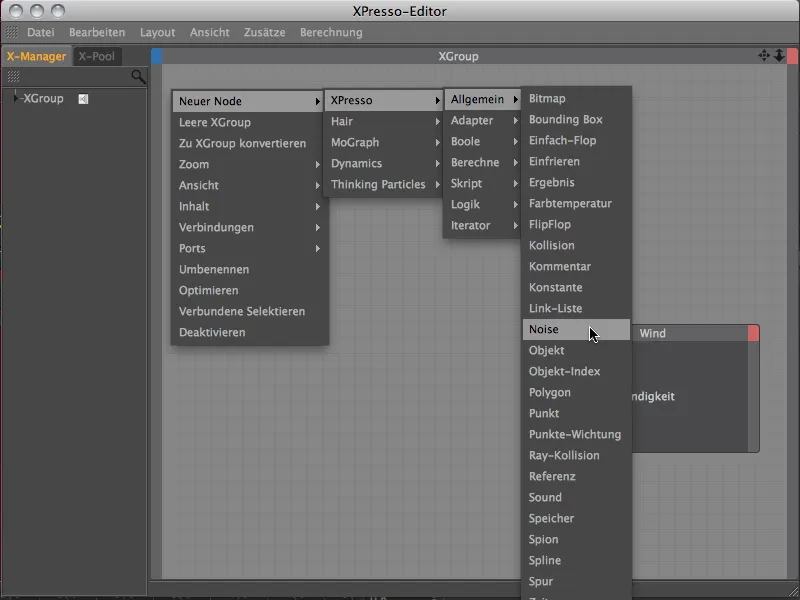800x600 pixels.
Task: Select Umbenennen from context menu
Action: coord(249,269)
